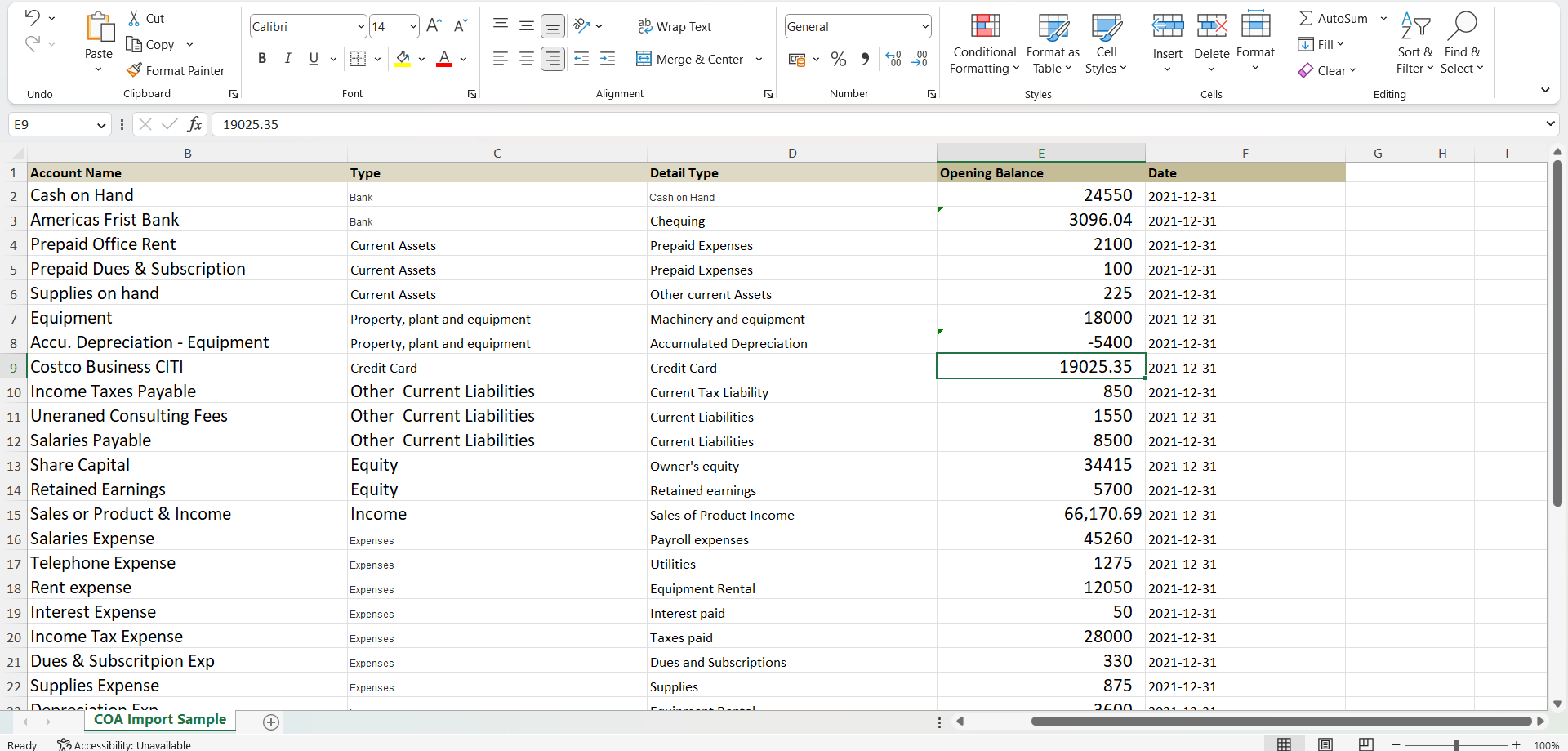This screenshot has width=1568, height=751.
Task: Increase font size with the large A icon
Action: (x=434, y=26)
